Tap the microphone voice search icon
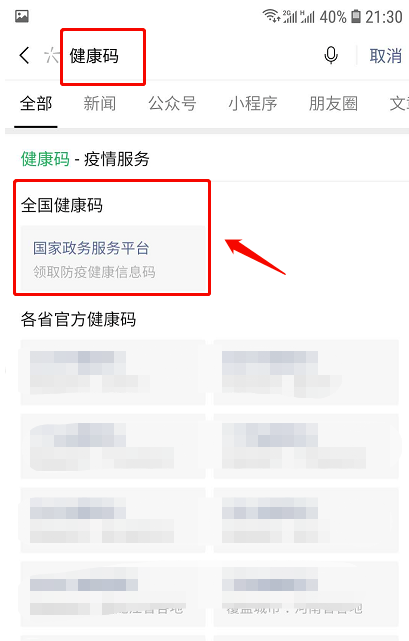Viewport: 409px width, 641px height. coord(331,55)
